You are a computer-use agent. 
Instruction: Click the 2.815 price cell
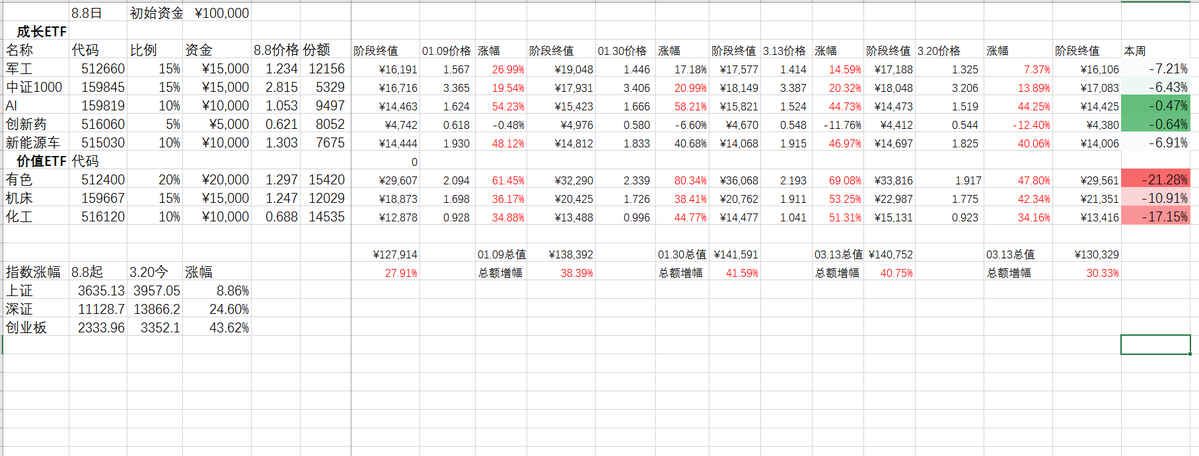pos(277,87)
